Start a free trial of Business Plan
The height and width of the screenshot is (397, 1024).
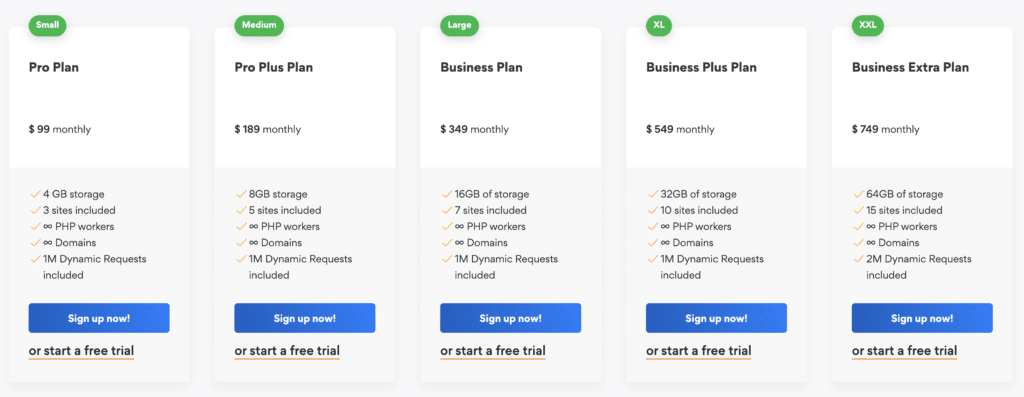(493, 351)
